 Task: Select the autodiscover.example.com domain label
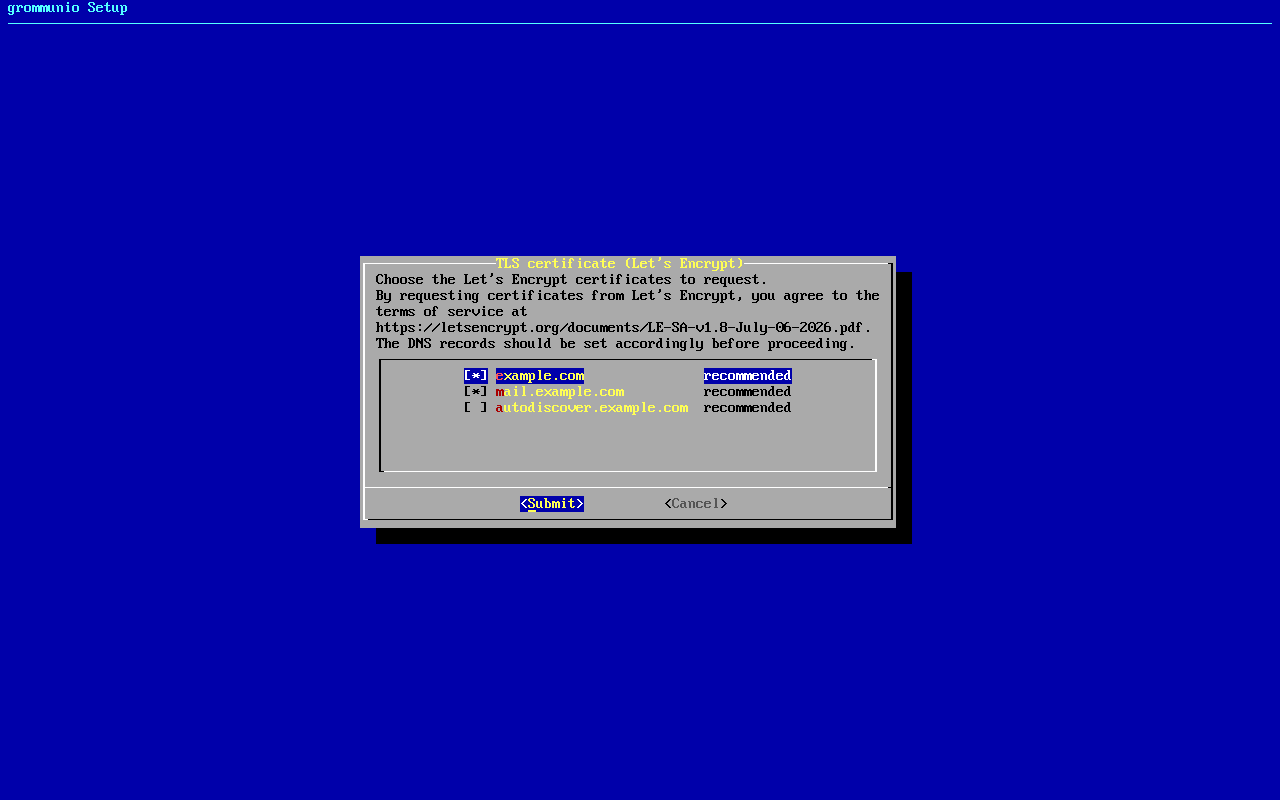click(x=592, y=408)
